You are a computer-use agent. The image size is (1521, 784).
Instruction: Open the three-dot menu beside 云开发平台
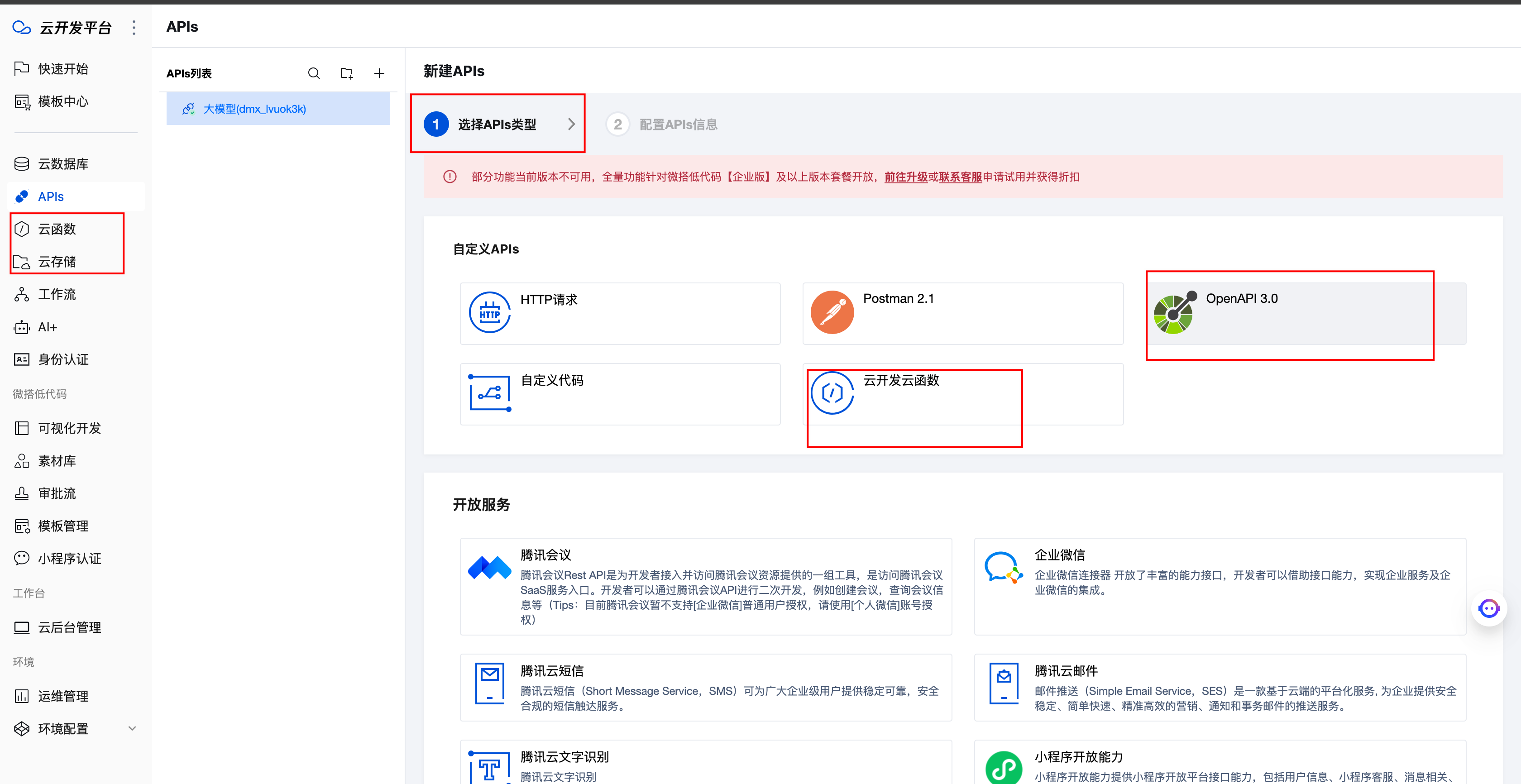click(134, 27)
